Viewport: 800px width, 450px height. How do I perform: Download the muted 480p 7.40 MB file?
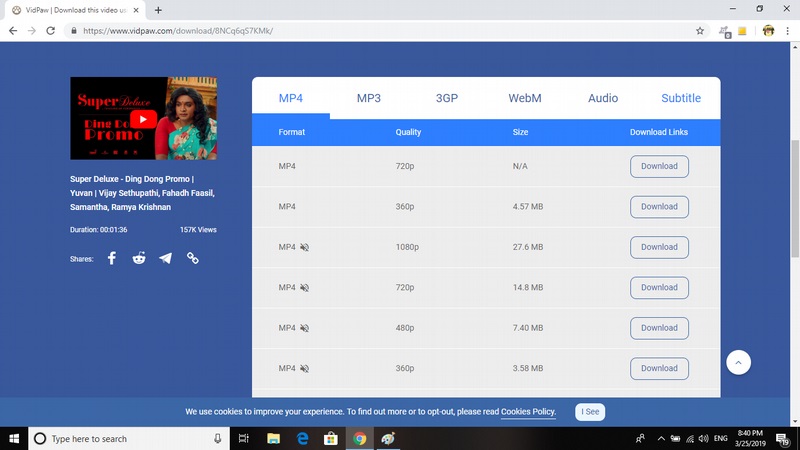tap(659, 328)
